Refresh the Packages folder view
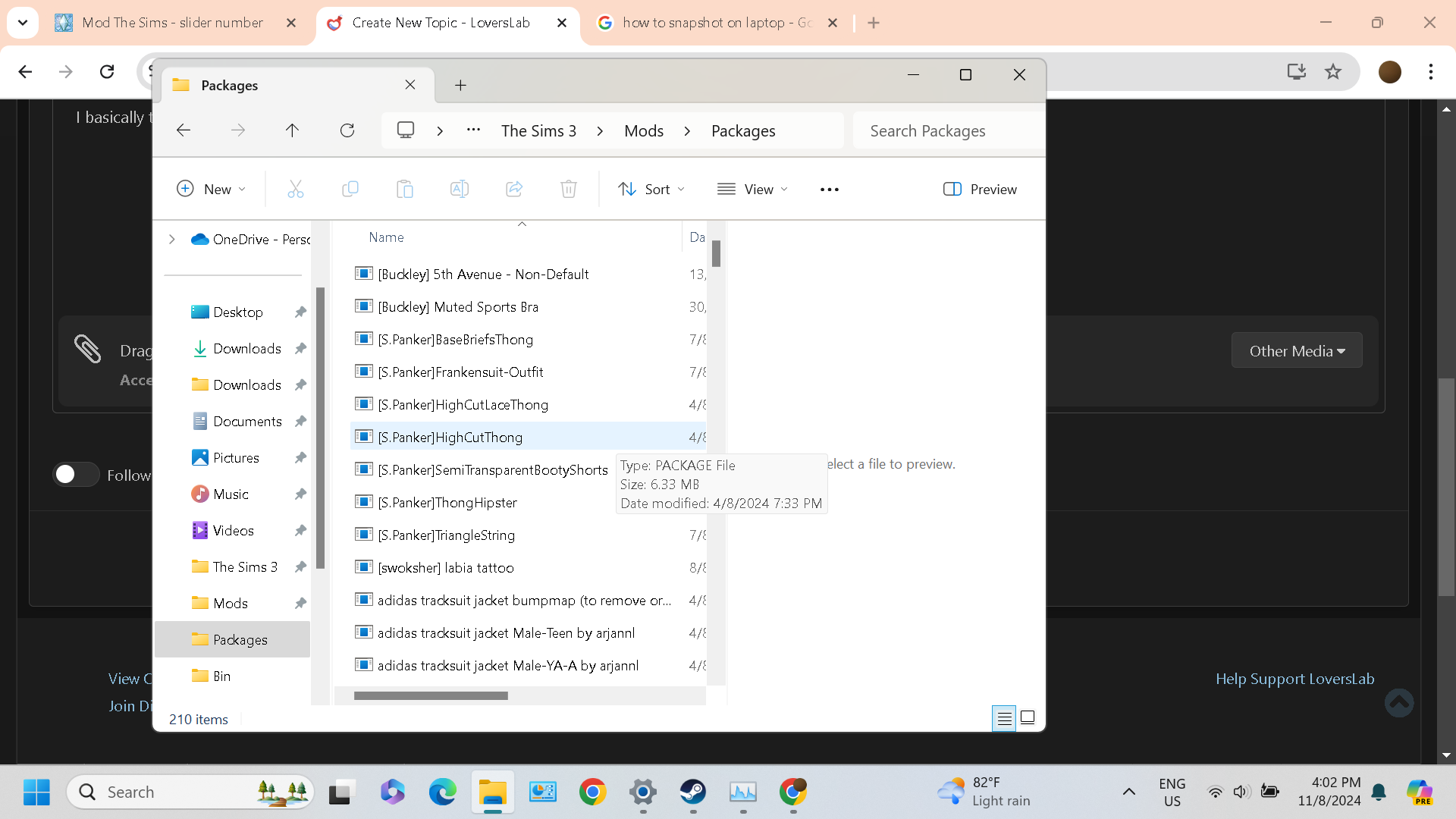This screenshot has height=819, width=1456. tap(347, 130)
